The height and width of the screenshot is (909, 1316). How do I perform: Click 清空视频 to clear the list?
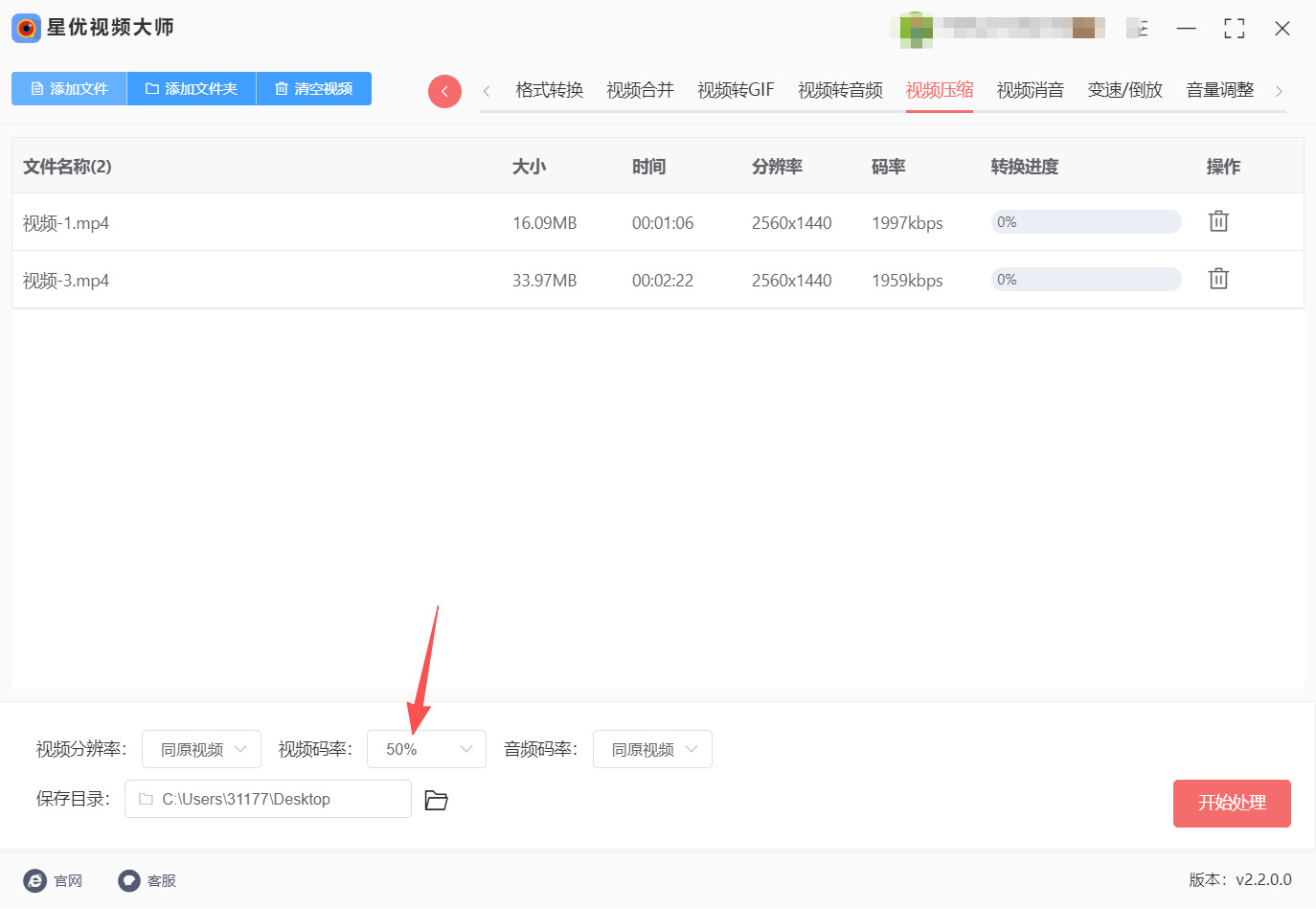tap(314, 88)
